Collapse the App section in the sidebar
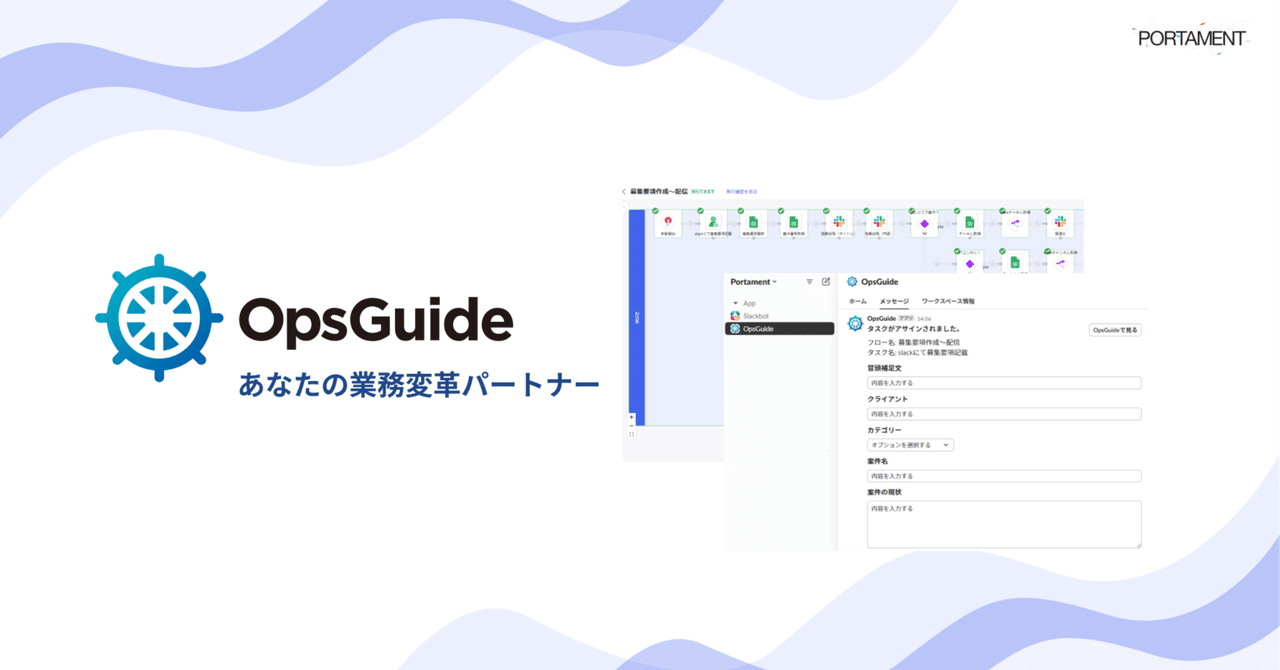The image size is (1280, 670). 735,303
